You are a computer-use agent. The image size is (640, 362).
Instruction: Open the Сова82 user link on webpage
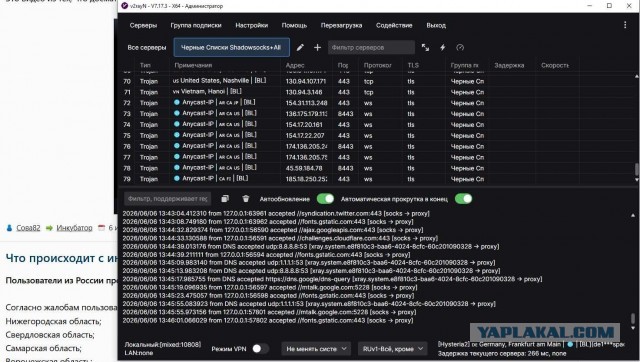coord(28,228)
